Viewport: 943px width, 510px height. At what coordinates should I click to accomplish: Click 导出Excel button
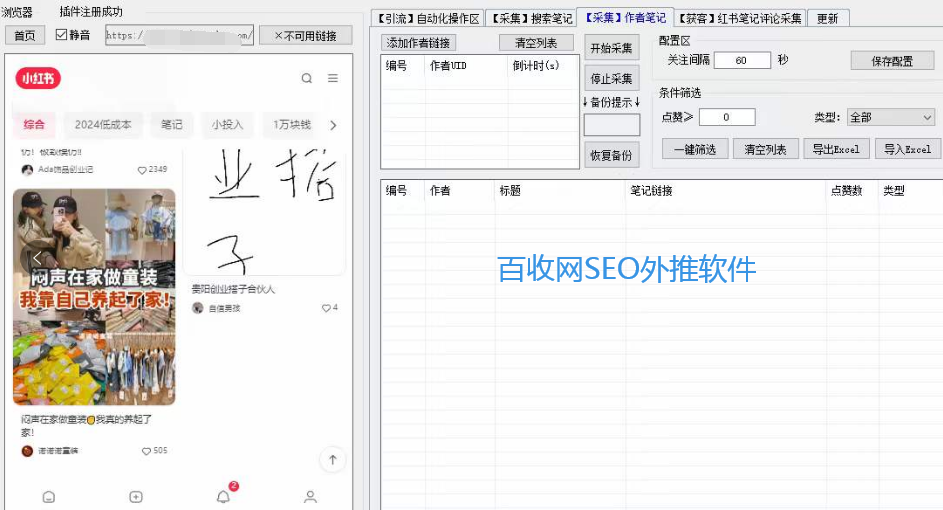837,149
